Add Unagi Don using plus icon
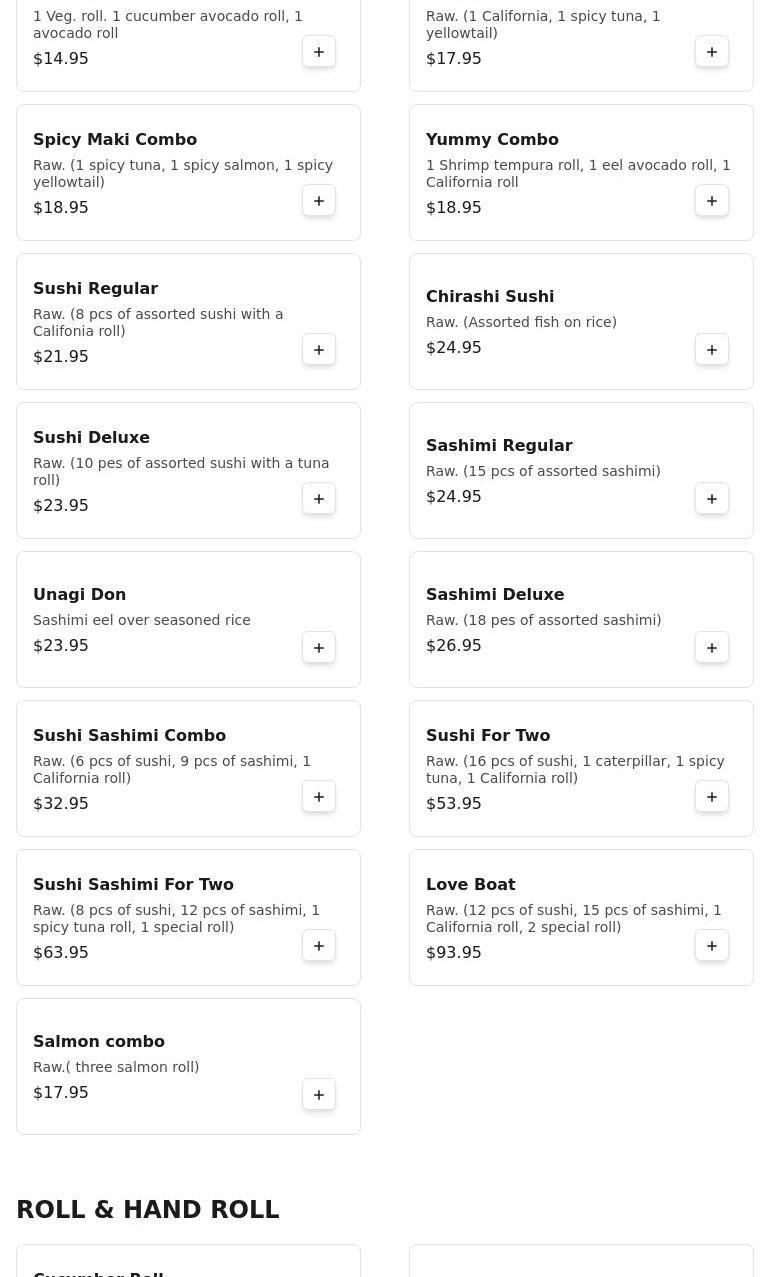 point(319,648)
